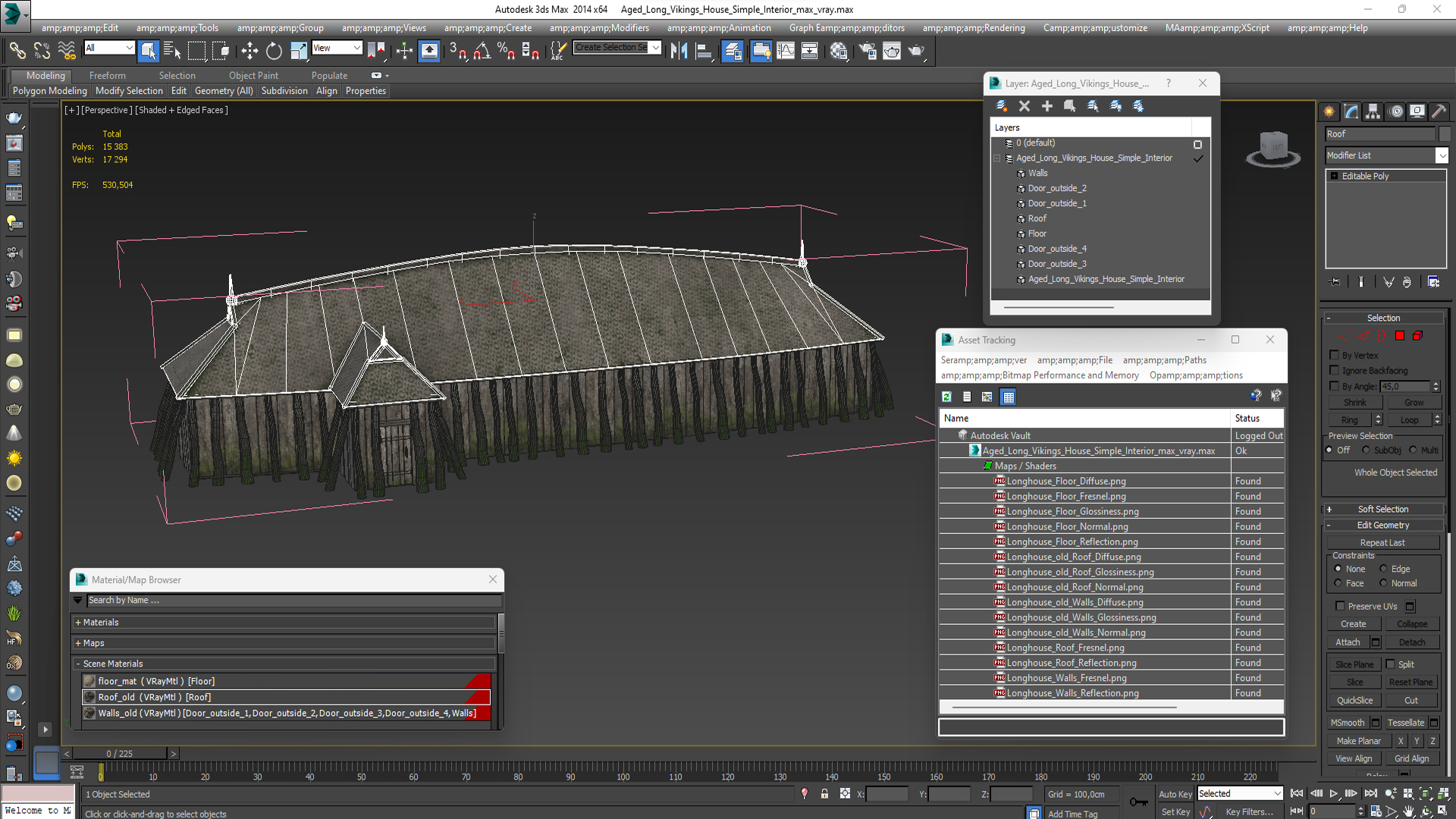
Task: Select Face constraint radio button
Action: [1338, 583]
